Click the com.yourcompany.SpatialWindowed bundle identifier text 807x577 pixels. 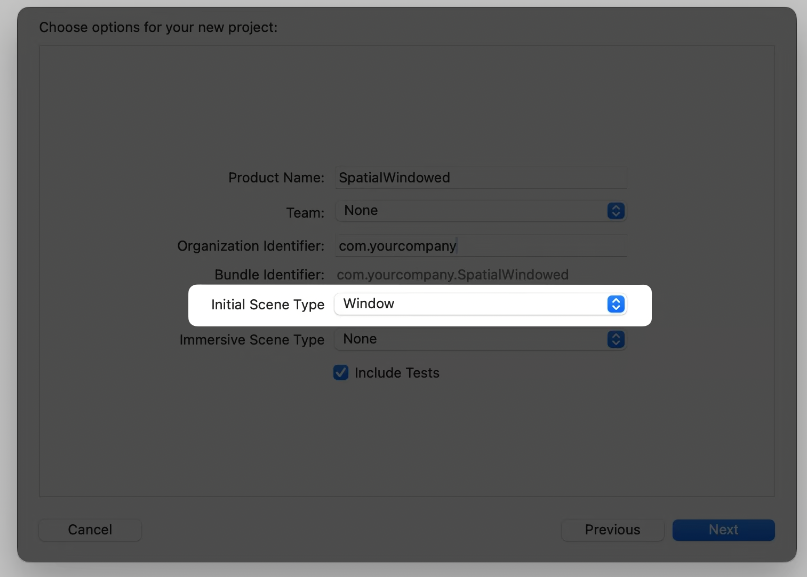pyautogui.click(x=452, y=275)
